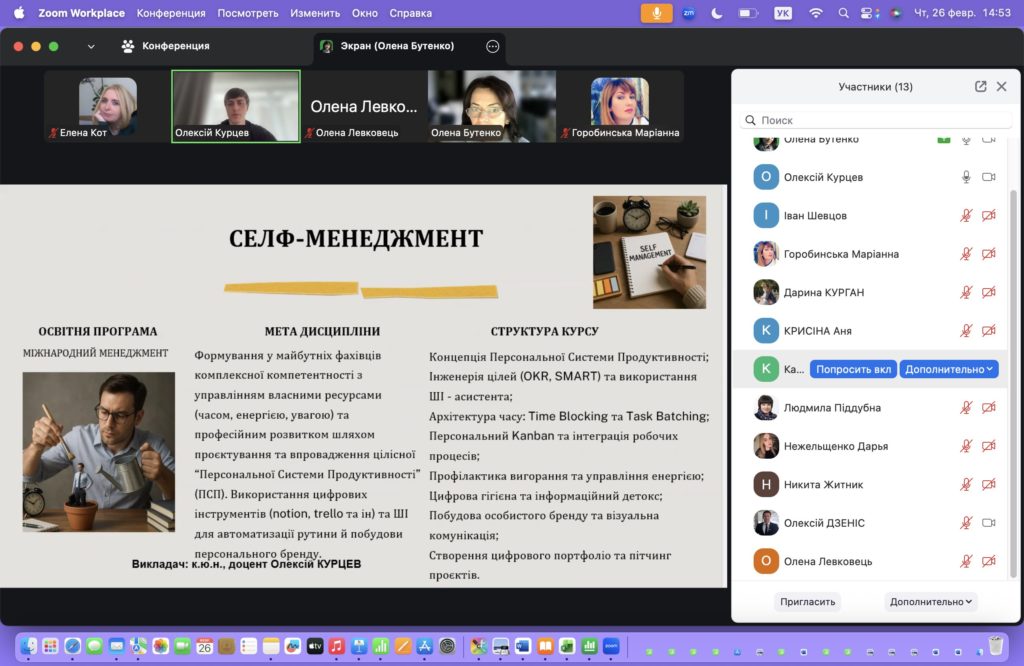Open the Дополнительно dropdown at the panel bottom
The width and height of the screenshot is (1024, 666).
[930, 602]
